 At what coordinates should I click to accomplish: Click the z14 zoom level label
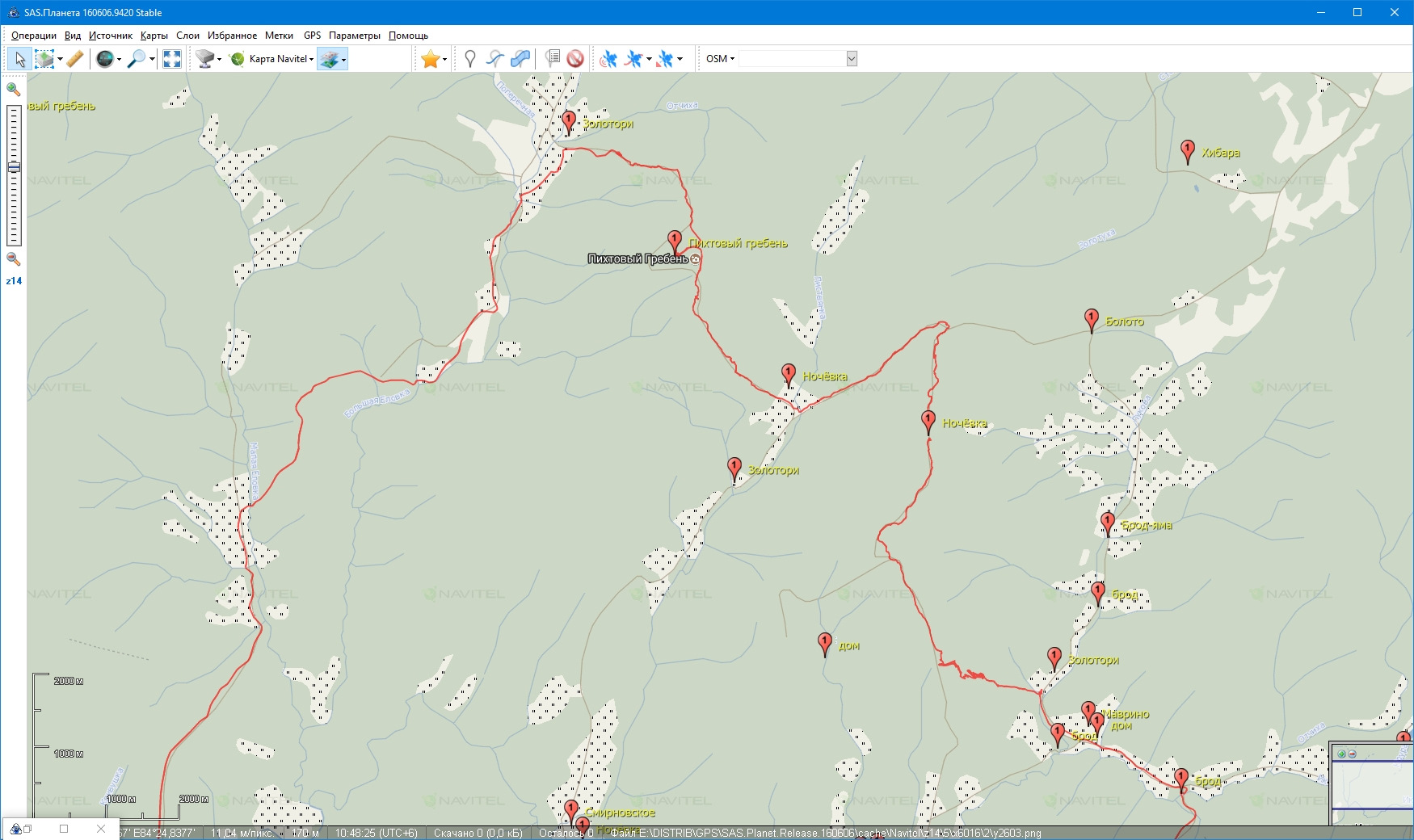14,281
